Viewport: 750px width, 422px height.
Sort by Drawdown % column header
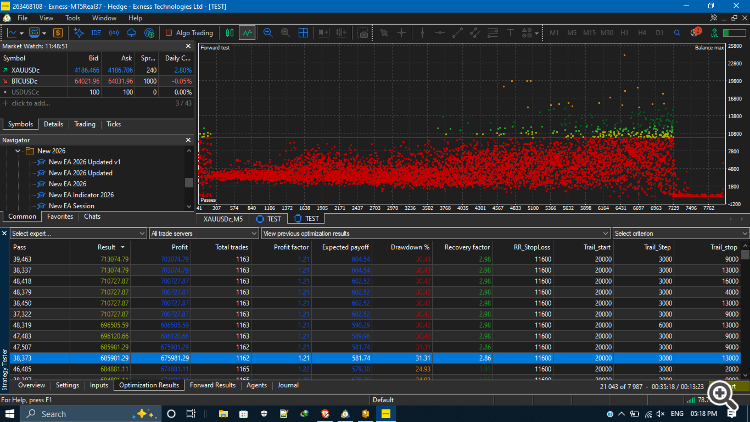point(410,247)
